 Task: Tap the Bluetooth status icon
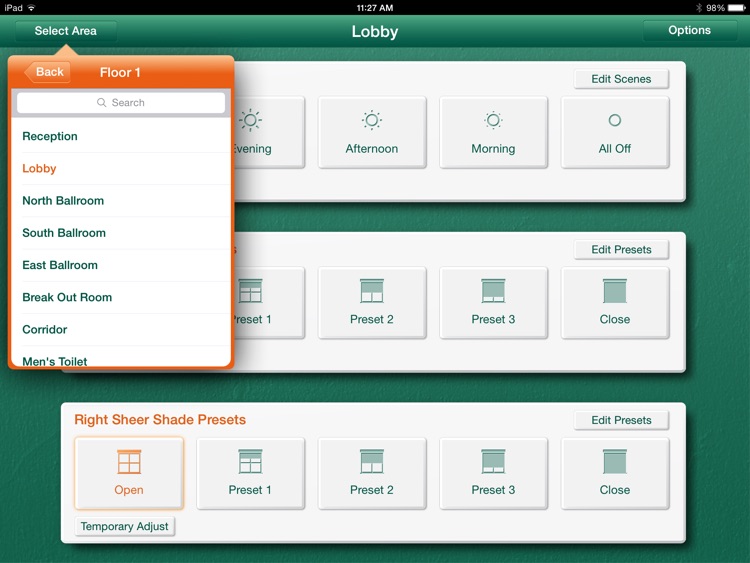tap(698, 8)
